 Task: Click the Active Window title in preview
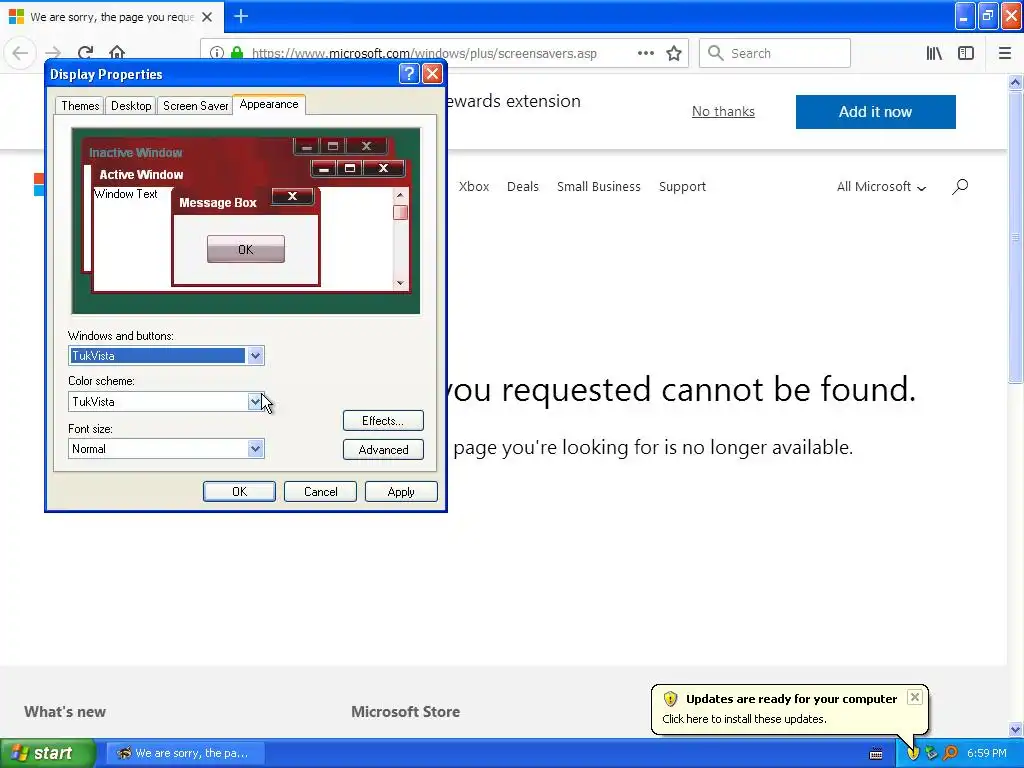coord(141,174)
